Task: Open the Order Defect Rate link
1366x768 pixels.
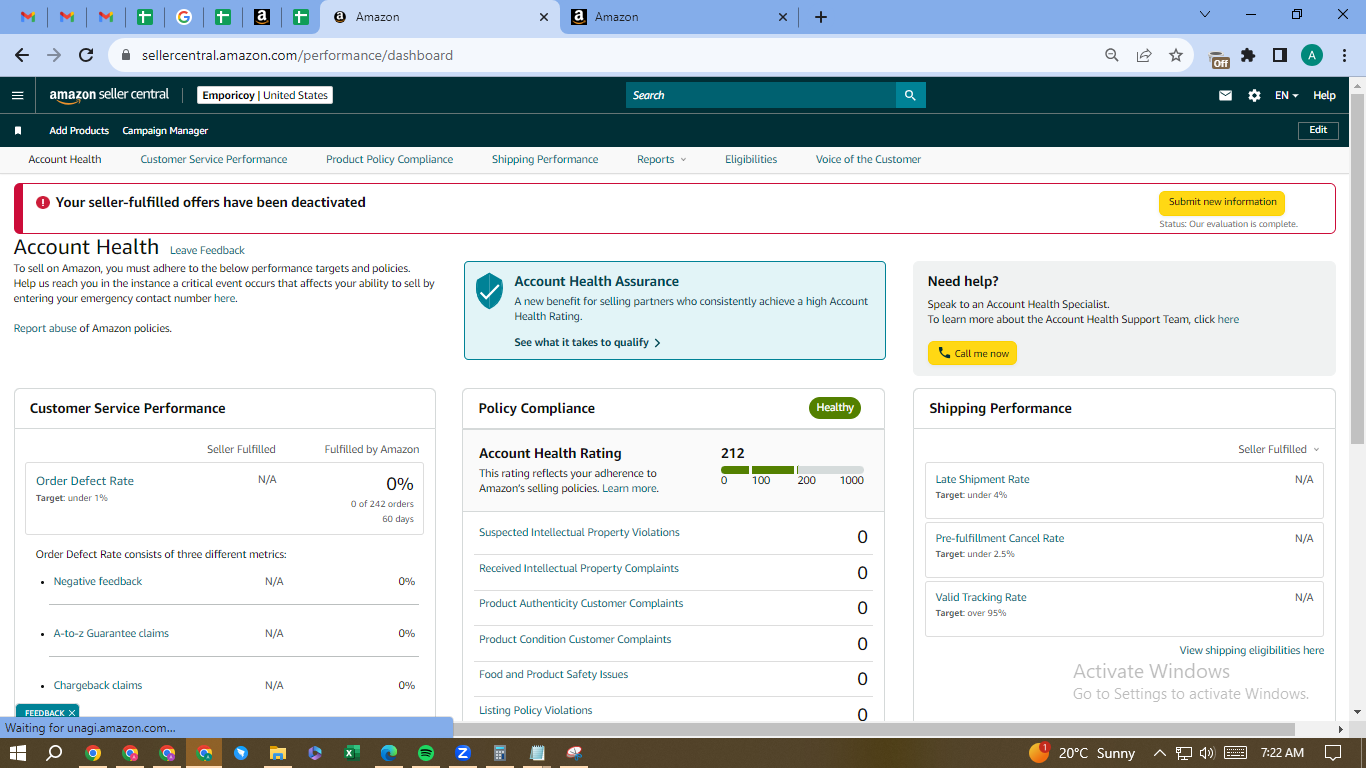Action: 85,481
